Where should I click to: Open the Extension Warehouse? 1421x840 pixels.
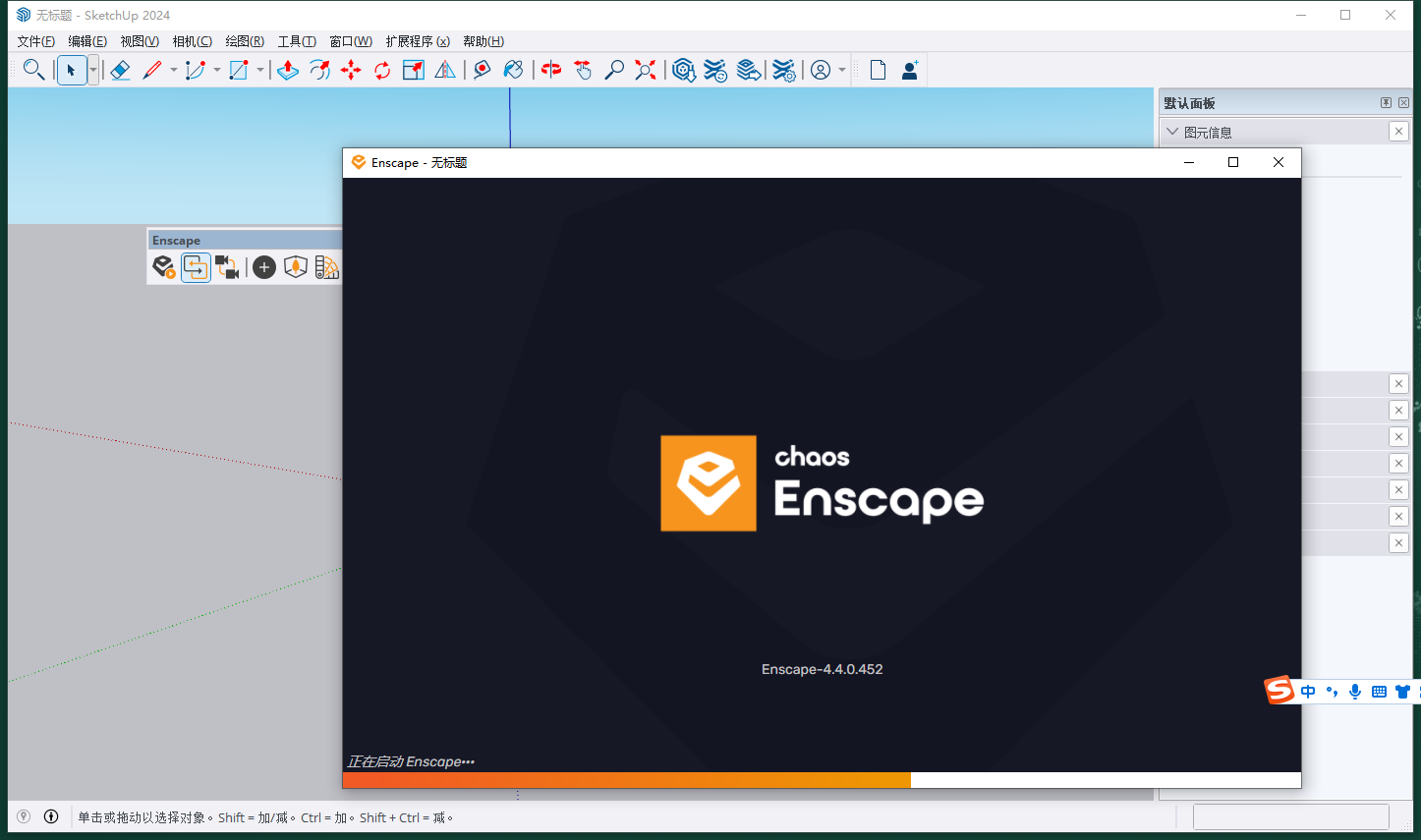[x=716, y=70]
